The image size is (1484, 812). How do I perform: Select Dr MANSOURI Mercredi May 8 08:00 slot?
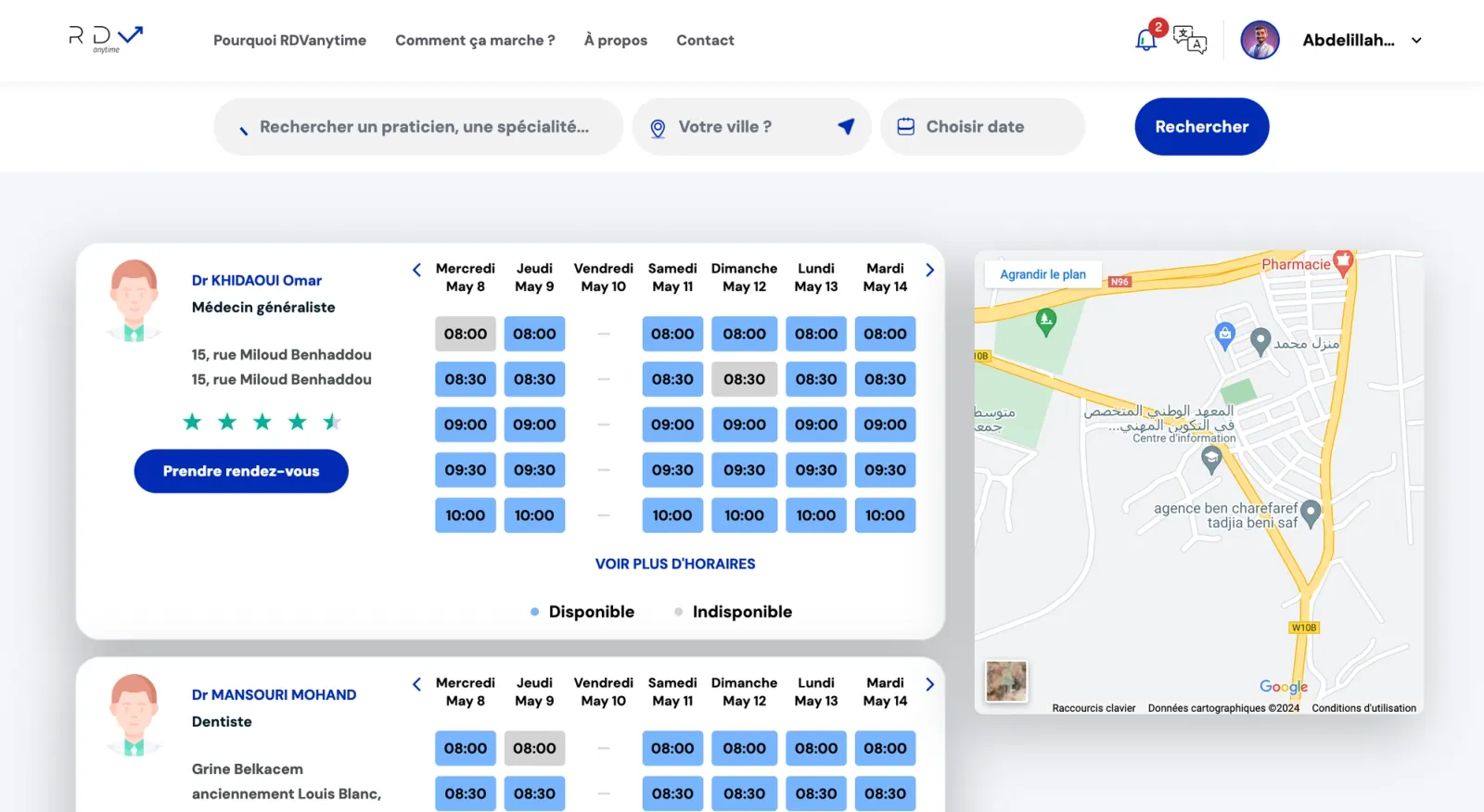[x=466, y=748]
